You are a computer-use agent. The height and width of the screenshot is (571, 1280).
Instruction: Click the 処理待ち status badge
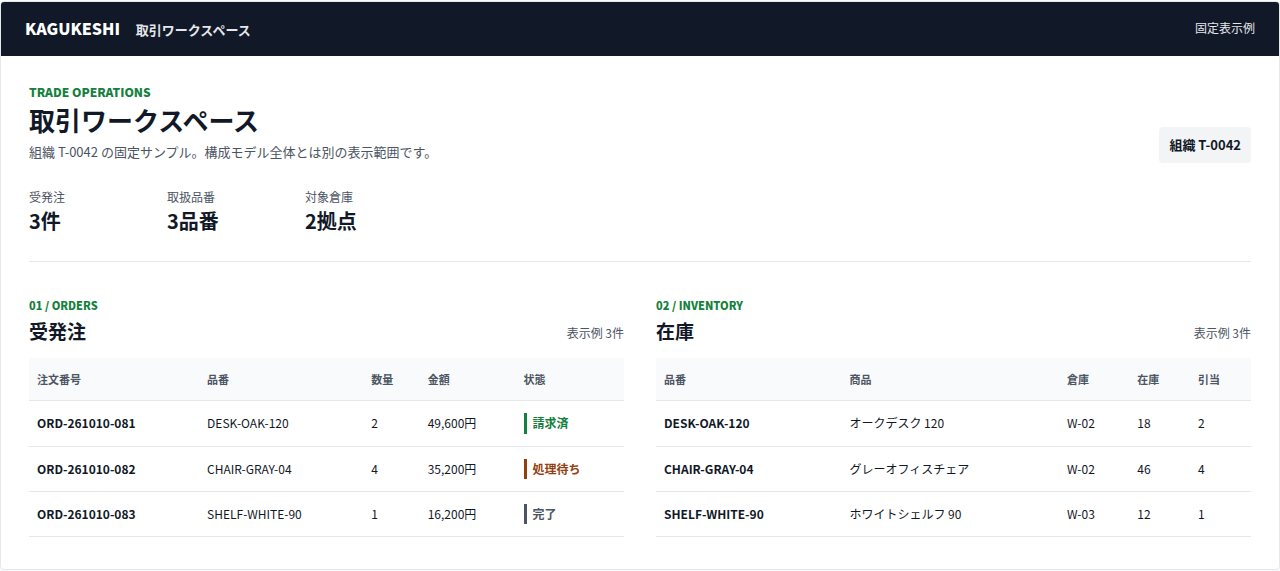tap(552, 470)
